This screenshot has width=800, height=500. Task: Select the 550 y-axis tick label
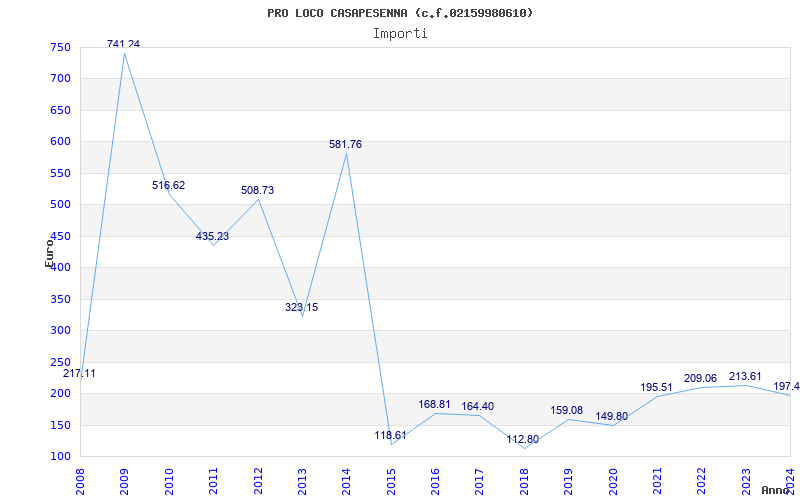60,173
